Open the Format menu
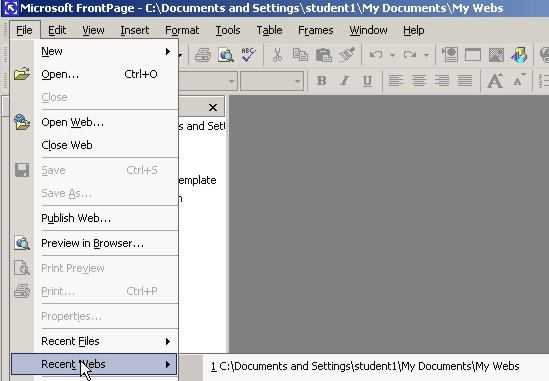 coord(182,30)
